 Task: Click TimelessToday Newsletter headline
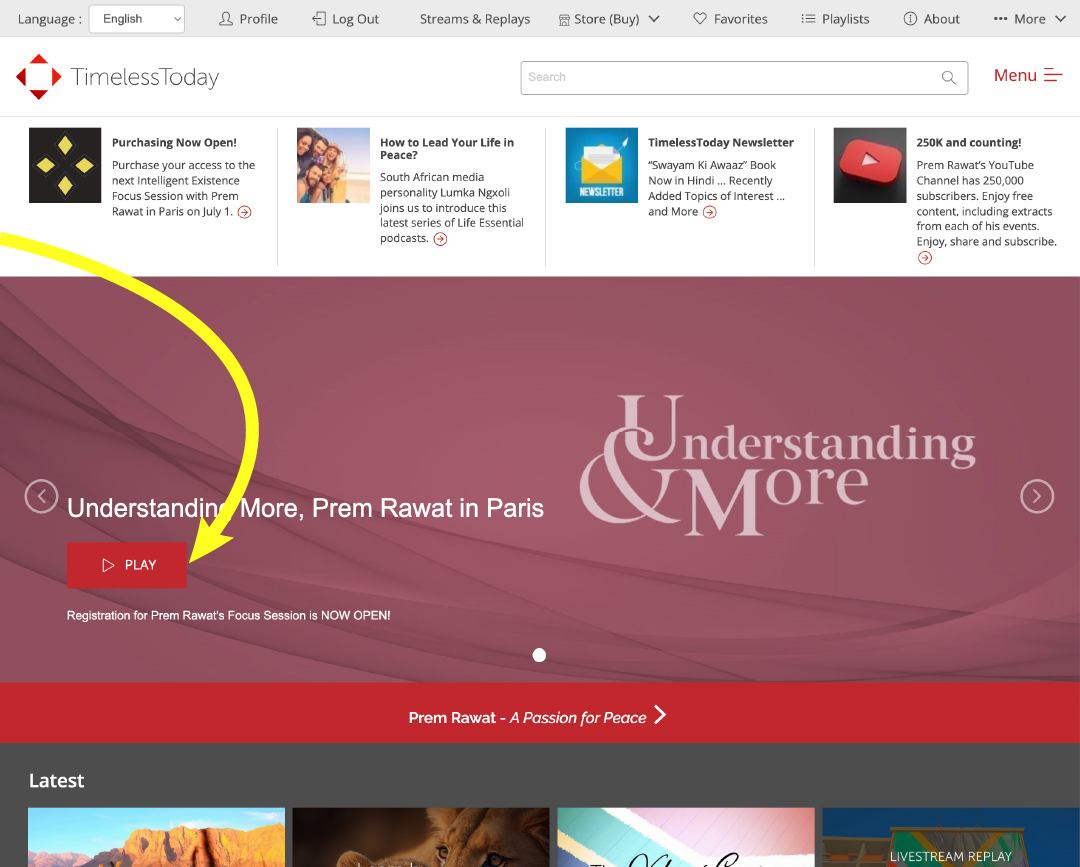(x=720, y=143)
